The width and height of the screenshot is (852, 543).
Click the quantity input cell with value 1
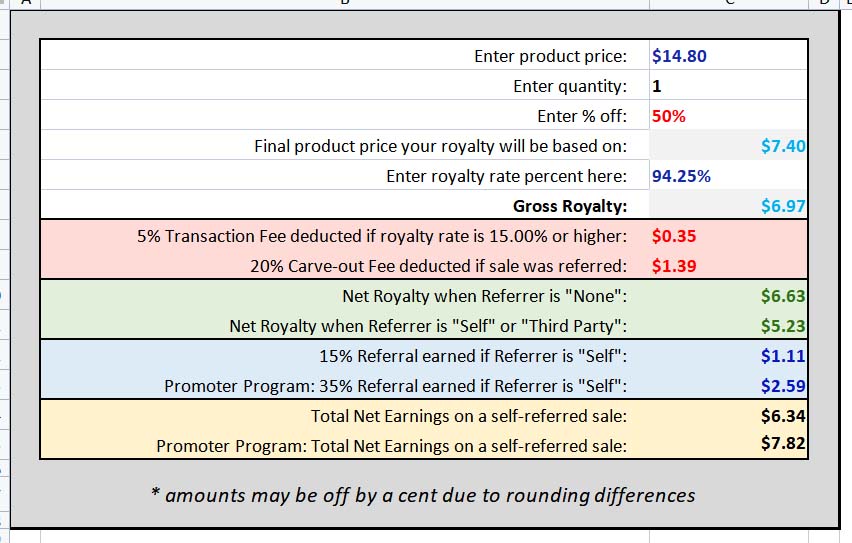(x=728, y=85)
